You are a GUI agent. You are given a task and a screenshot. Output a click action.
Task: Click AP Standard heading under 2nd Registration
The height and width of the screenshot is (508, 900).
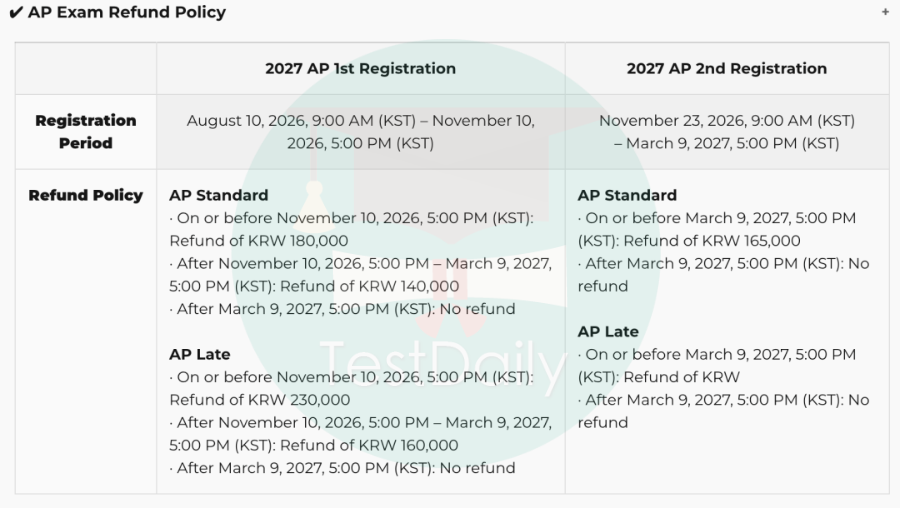coord(627,195)
